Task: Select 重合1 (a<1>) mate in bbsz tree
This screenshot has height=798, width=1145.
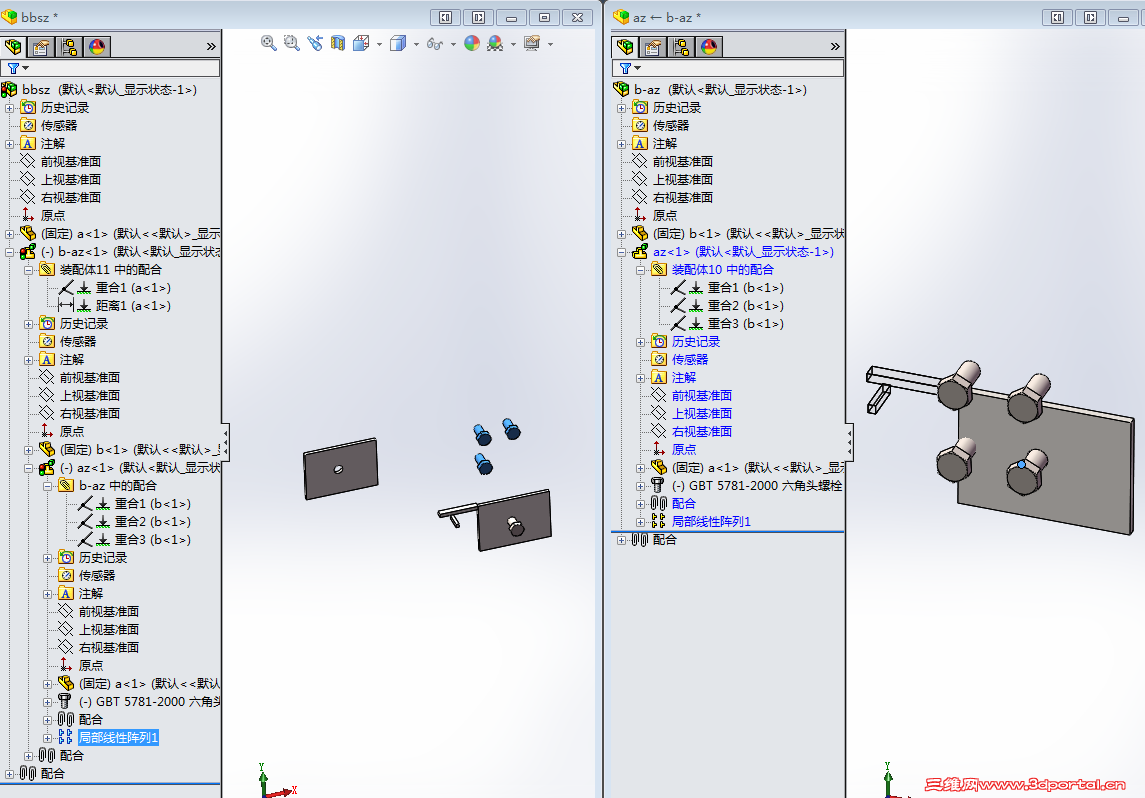Action: click(x=133, y=288)
